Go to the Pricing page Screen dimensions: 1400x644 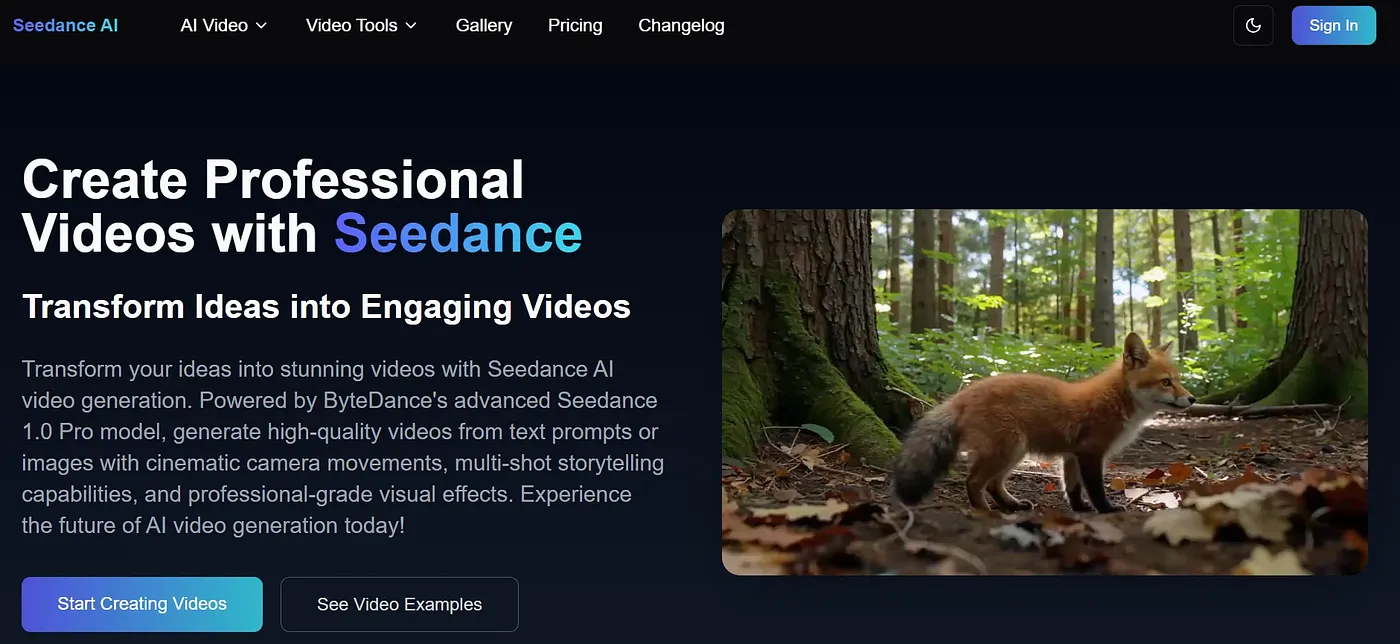click(575, 25)
